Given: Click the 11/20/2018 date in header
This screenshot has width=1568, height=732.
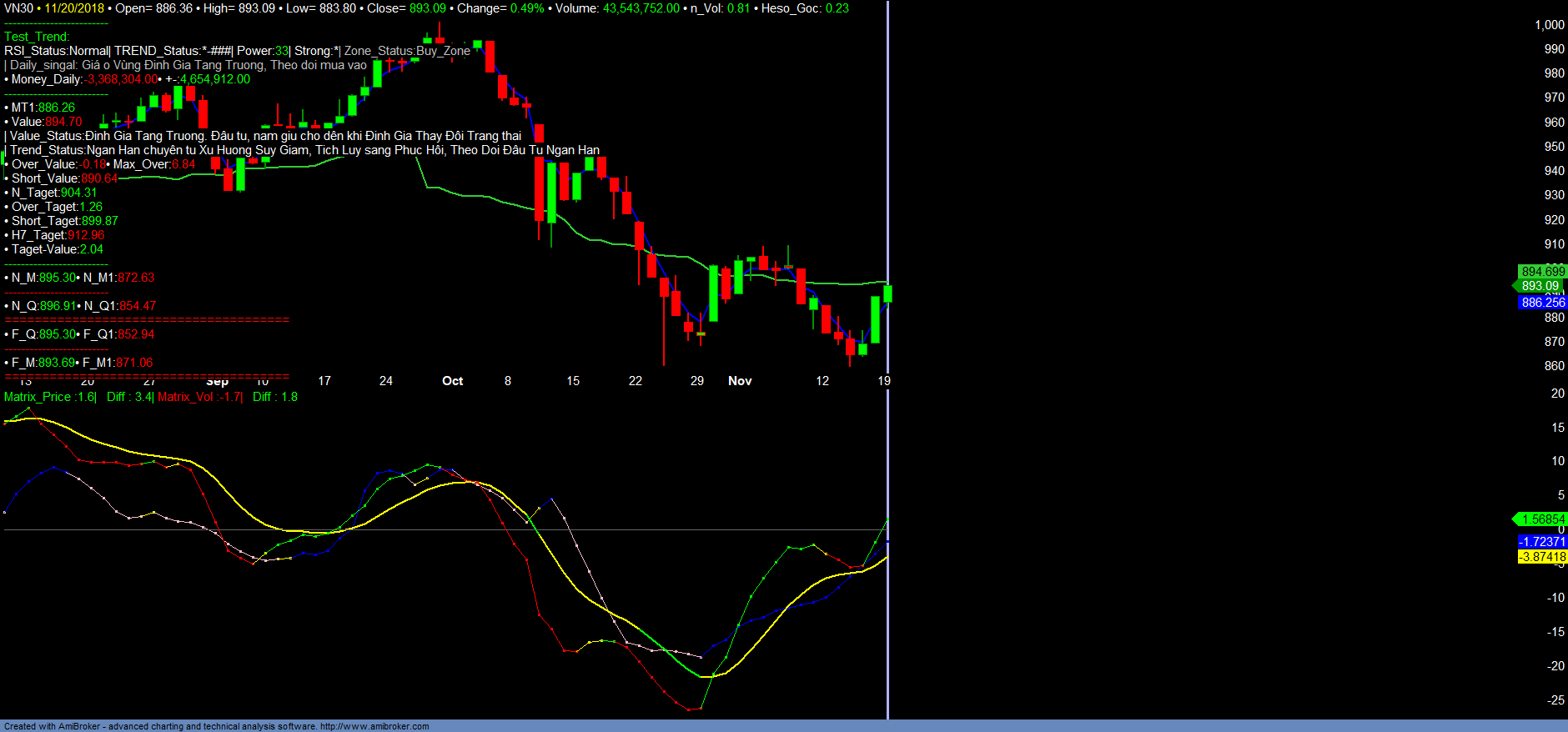Looking at the screenshot, I should (74, 8).
